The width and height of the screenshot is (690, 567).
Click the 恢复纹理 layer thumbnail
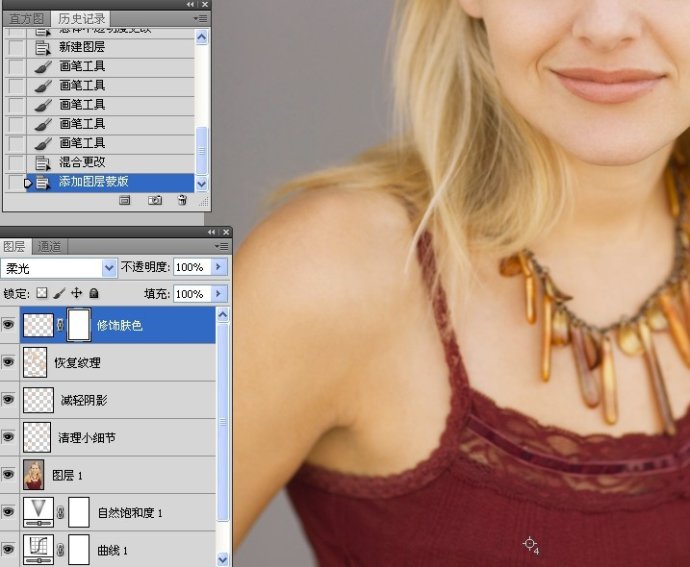tap(35, 362)
